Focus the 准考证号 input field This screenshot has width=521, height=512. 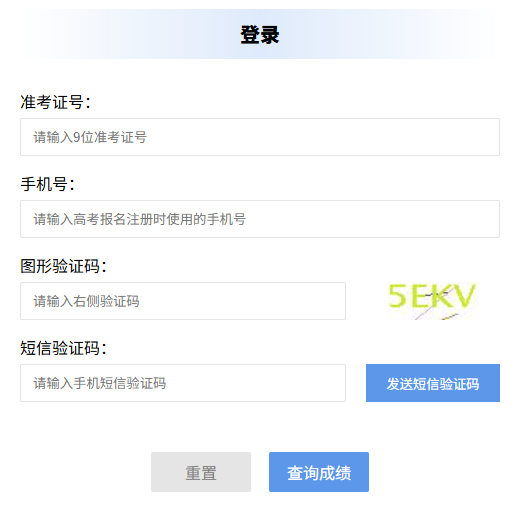(x=260, y=137)
